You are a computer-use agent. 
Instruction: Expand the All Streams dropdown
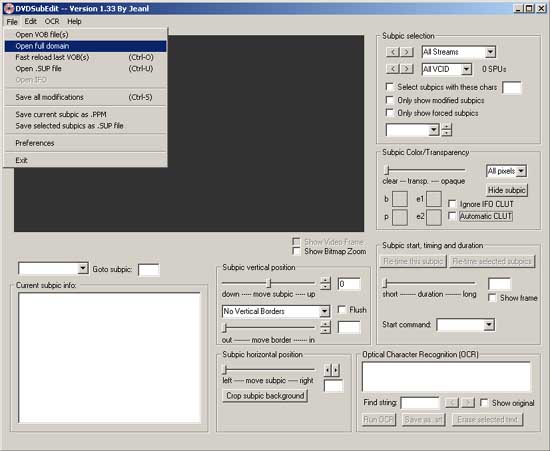pos(490,52)
